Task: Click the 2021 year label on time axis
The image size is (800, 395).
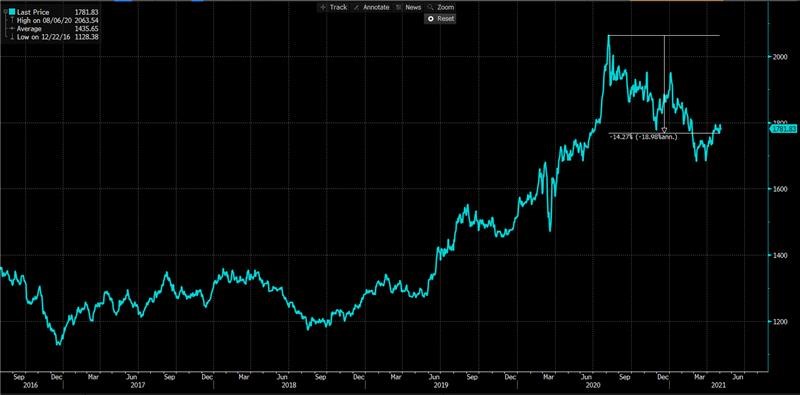Action: pos(719,386)
